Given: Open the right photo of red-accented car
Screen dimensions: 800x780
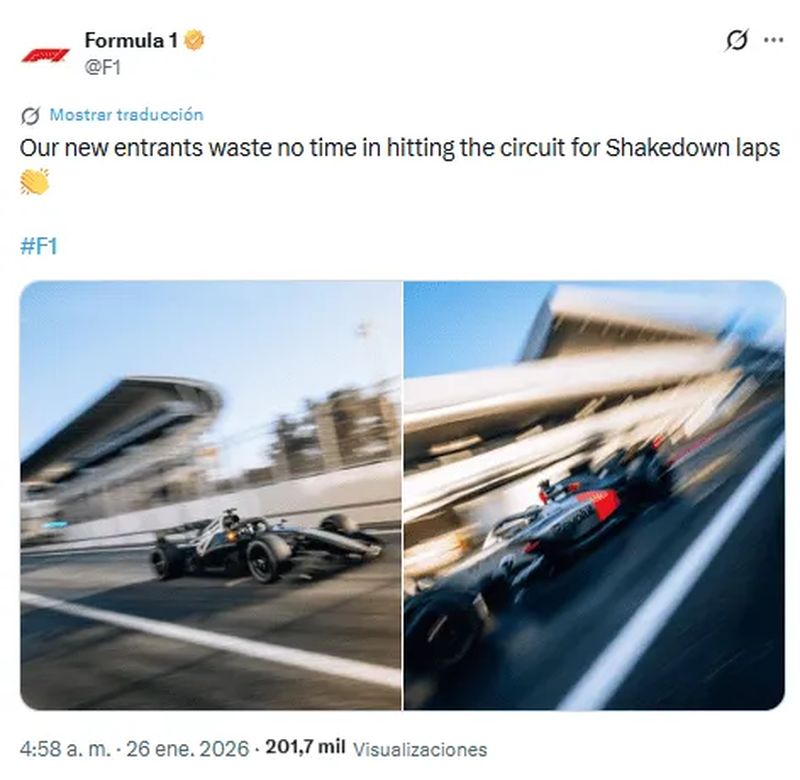Looking at the screenshot, I should coord(594,495).
